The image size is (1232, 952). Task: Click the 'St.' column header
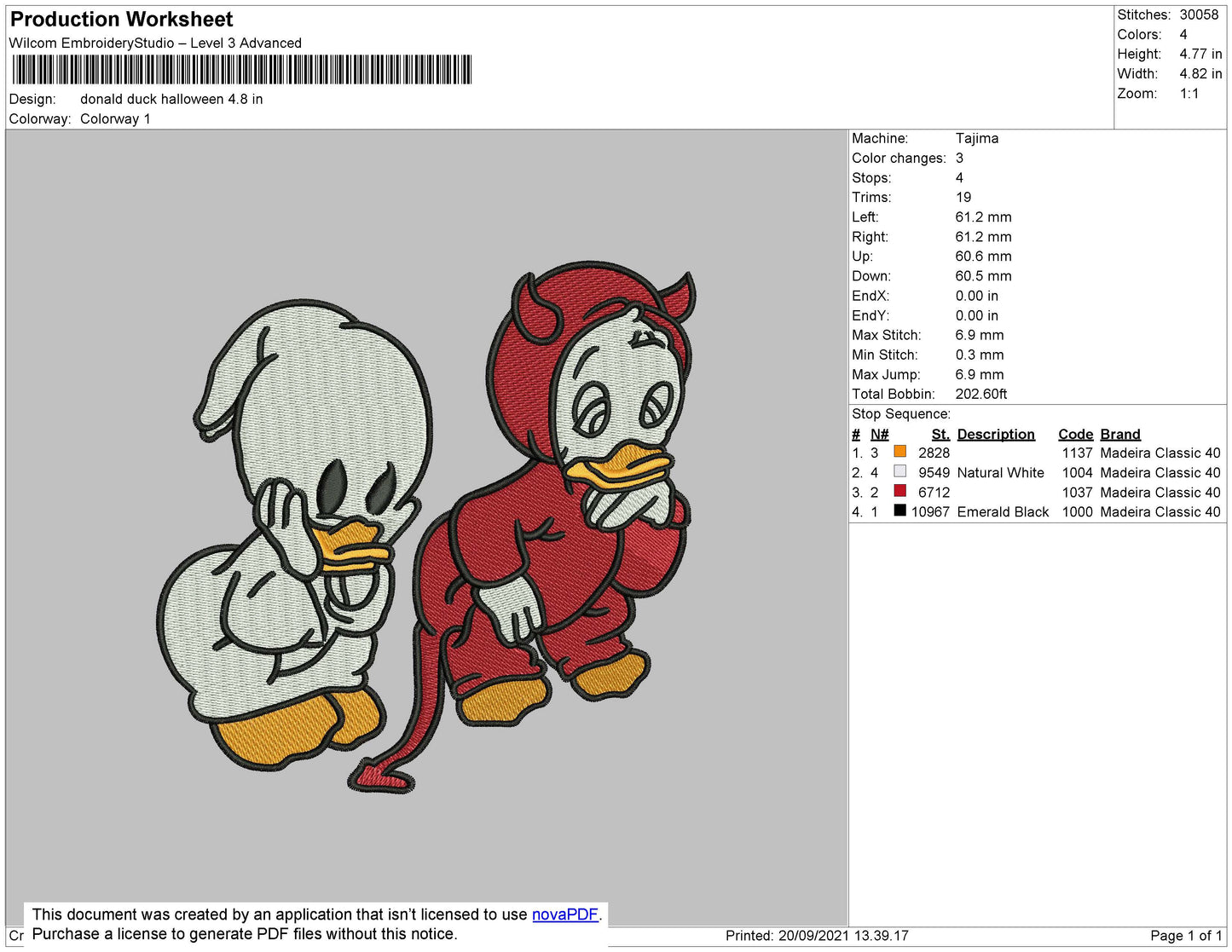[940, 435]
